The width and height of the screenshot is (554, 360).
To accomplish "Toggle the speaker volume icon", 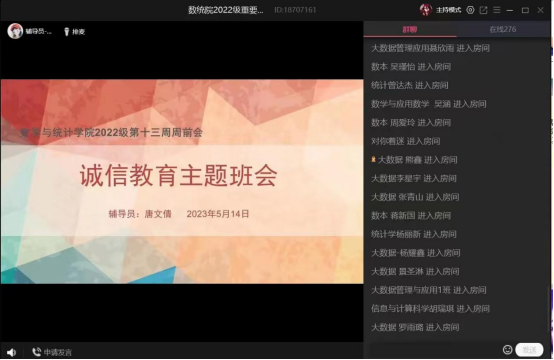I will pyautogui.click(x=11, y=352).
